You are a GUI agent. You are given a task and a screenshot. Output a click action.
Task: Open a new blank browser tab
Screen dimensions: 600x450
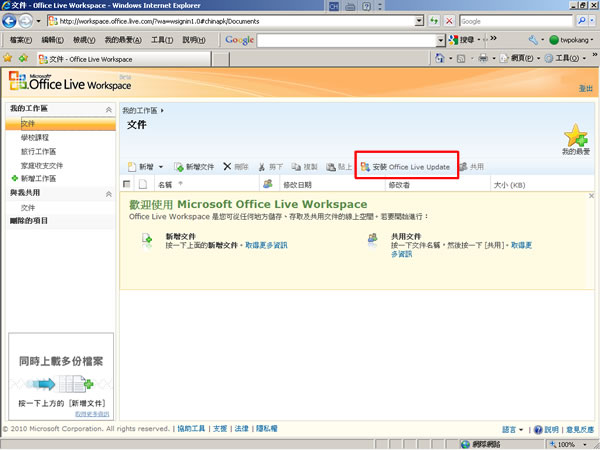point(220,59)
